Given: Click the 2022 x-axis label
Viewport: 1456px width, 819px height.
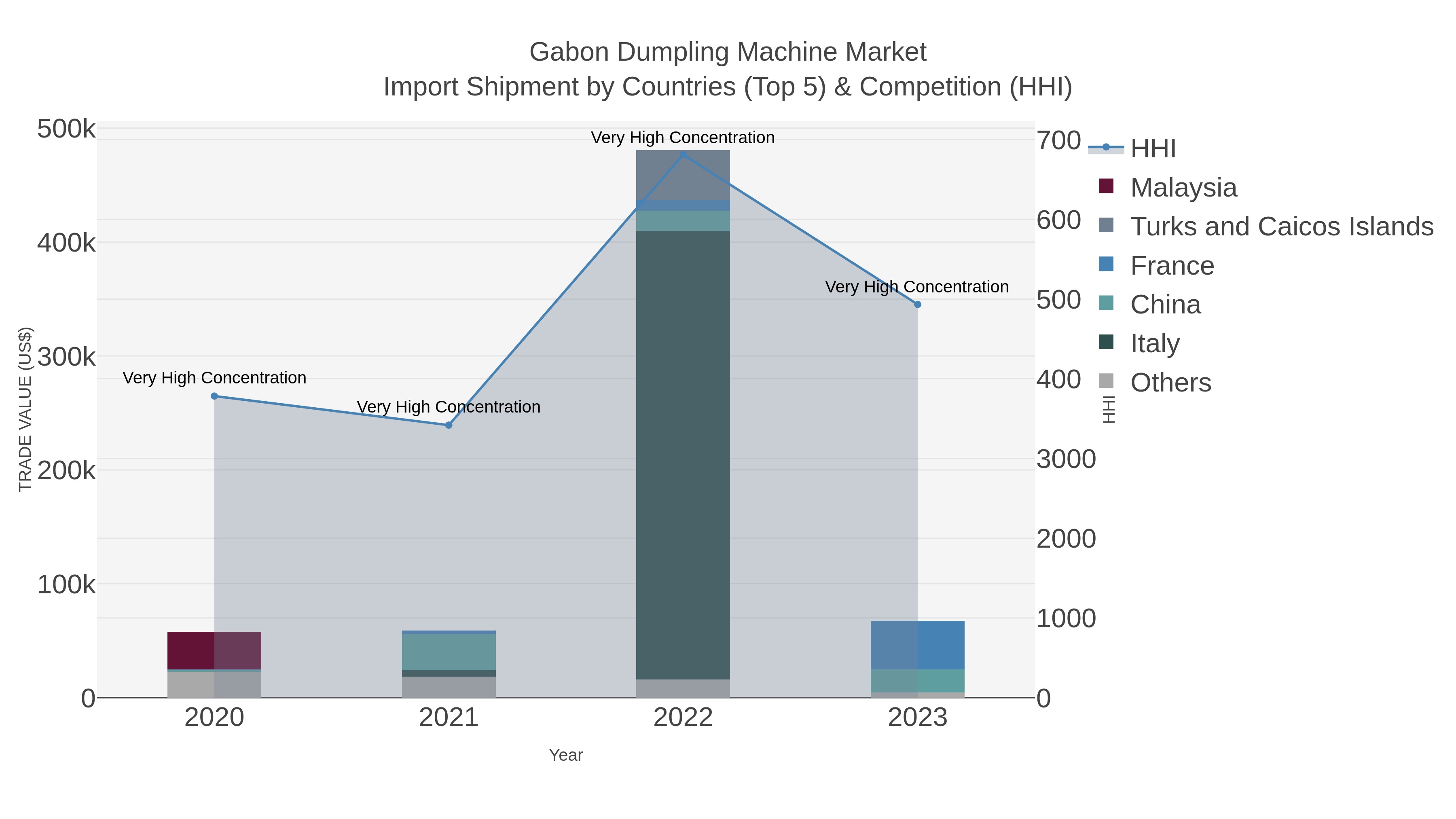Looking at the screenshot, I should [x=683, y=718].
